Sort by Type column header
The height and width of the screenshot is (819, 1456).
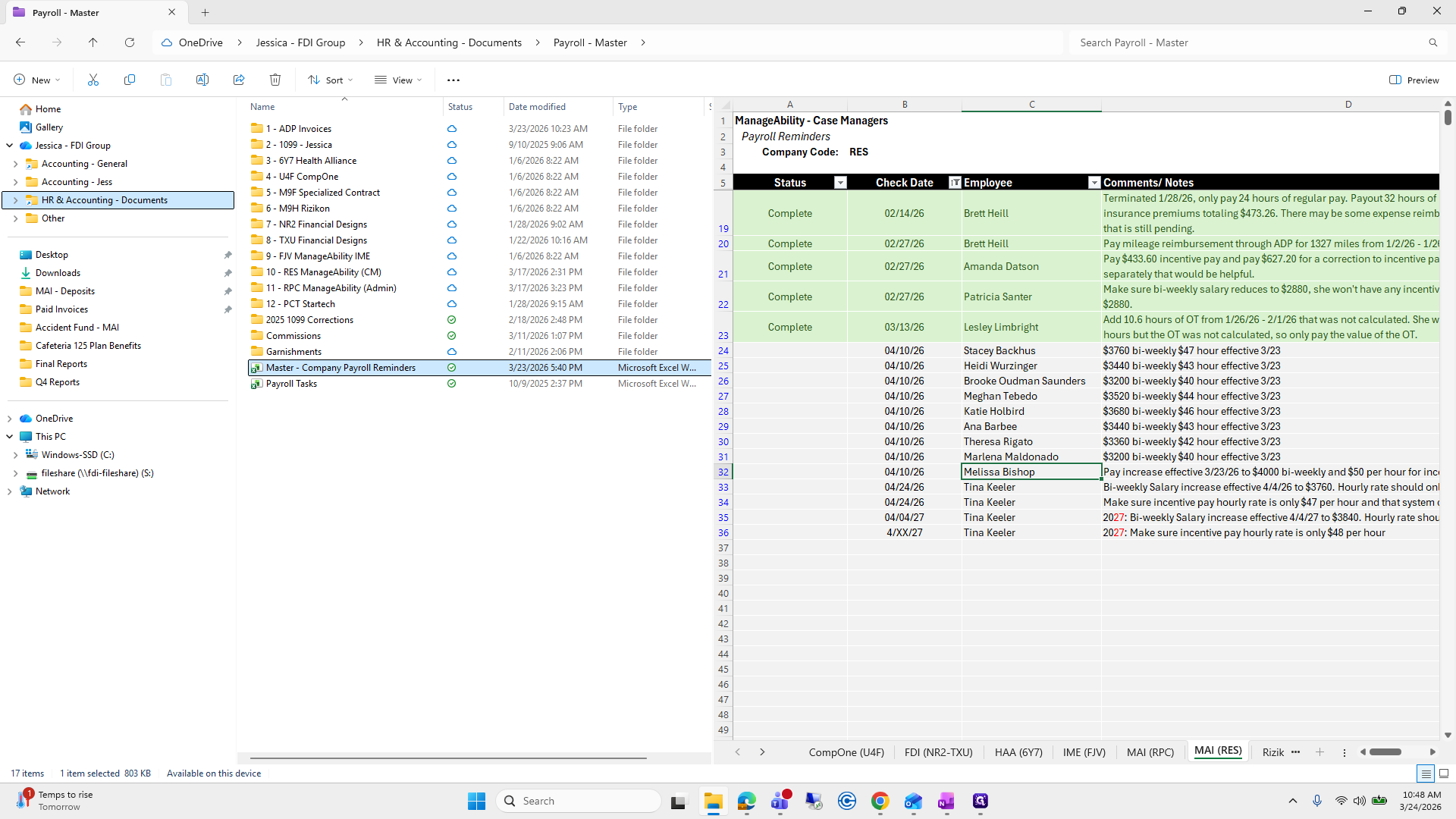(x=658, y=107)
